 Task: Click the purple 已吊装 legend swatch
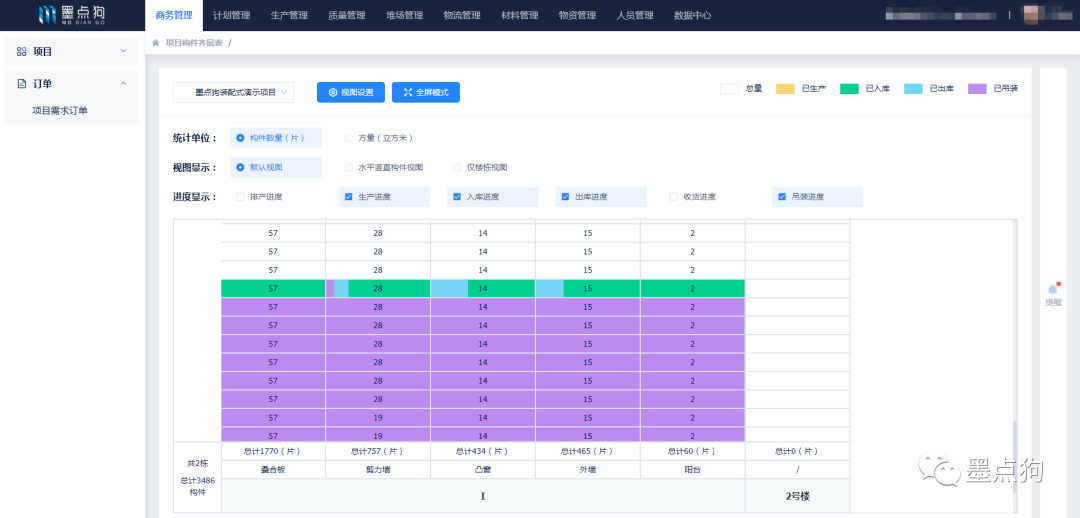(977, 89)
